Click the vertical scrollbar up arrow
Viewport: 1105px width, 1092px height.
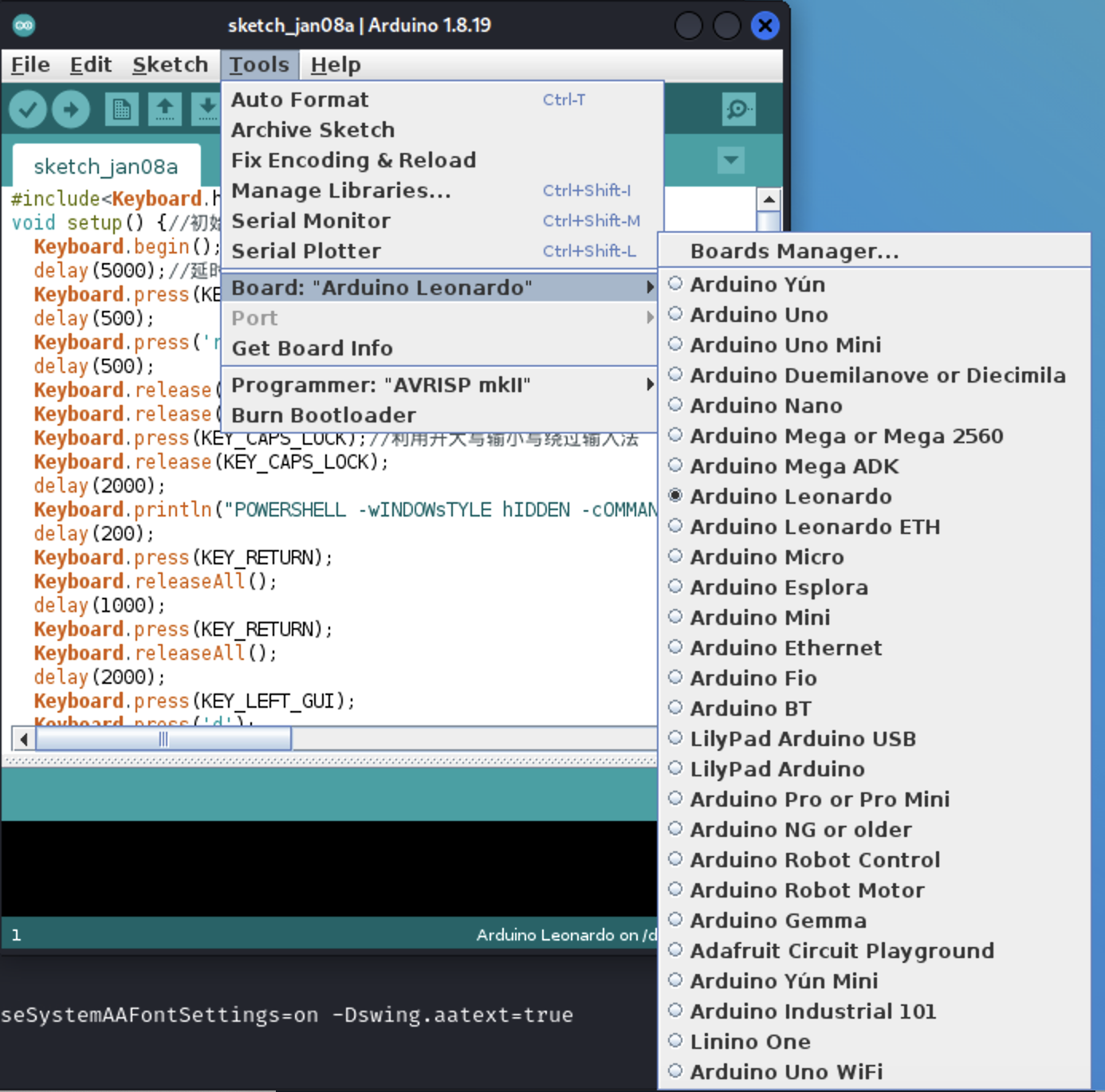pos(768,199)
